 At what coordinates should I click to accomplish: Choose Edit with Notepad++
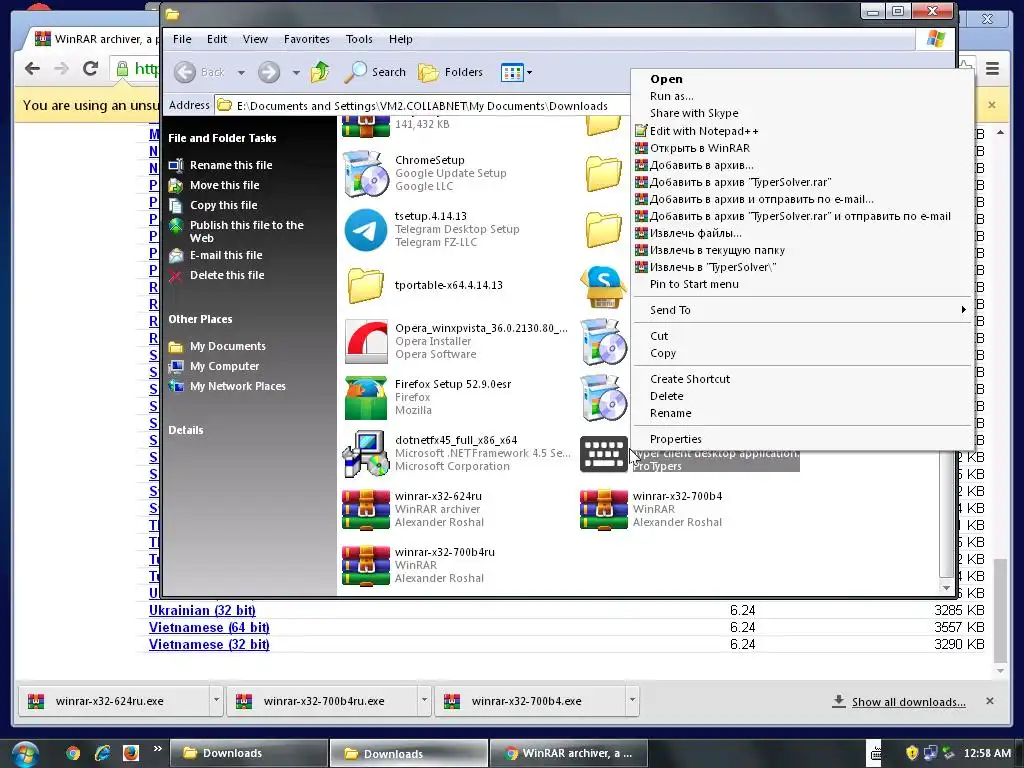click(x=802, y=131)
